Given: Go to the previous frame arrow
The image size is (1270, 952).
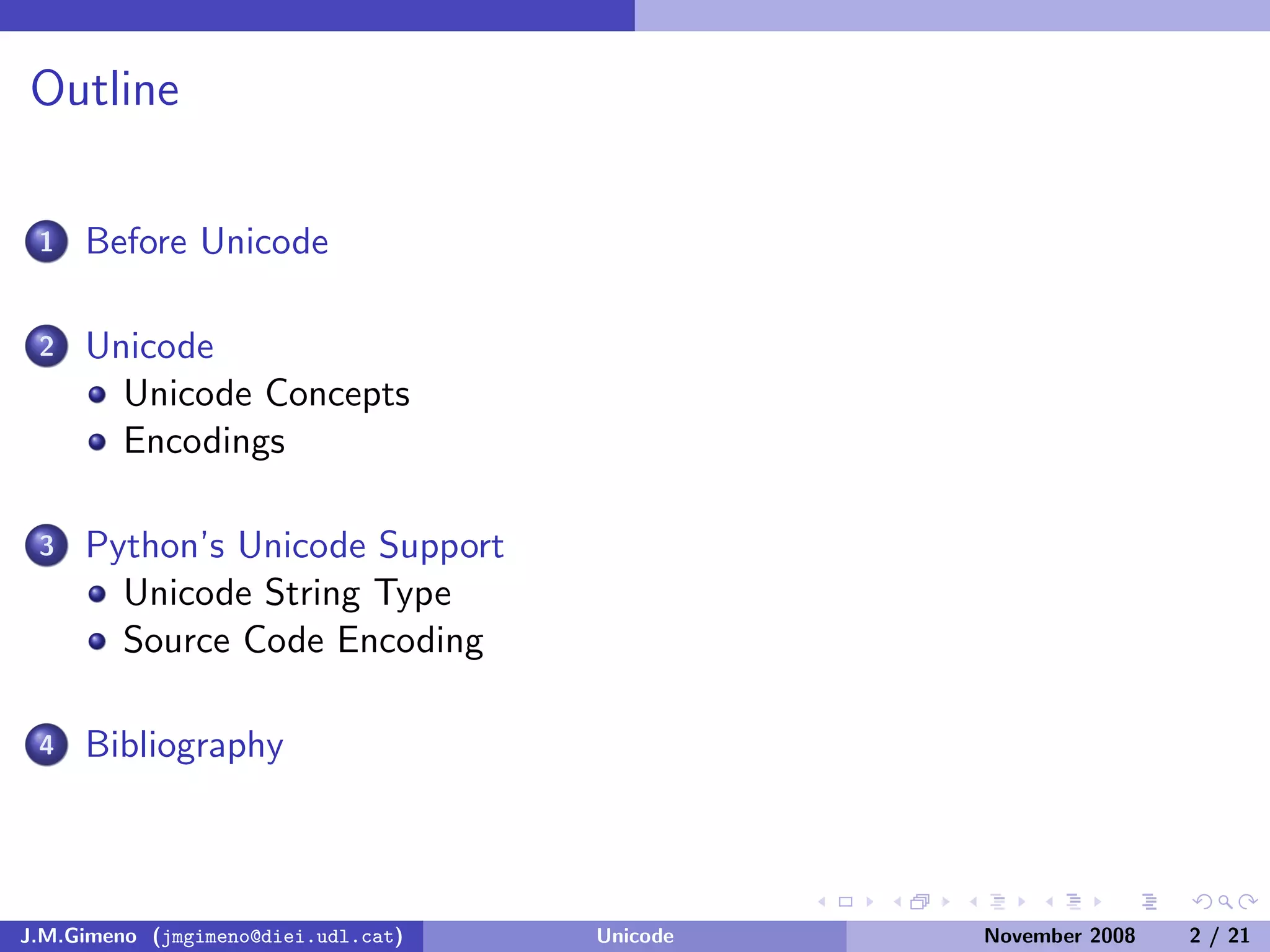Looking at the screenshot, I should click(897, 902).
